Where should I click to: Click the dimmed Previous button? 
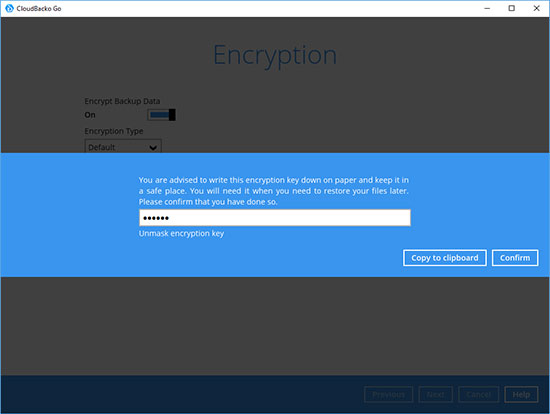pos(389,395)
